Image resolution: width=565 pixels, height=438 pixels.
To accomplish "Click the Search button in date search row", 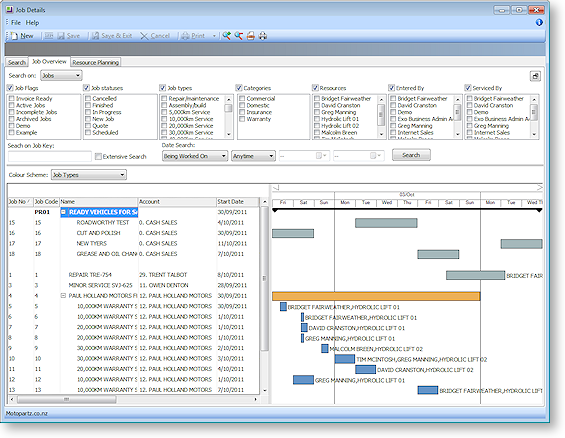I will pyautogui.click(x=411, y=155).
